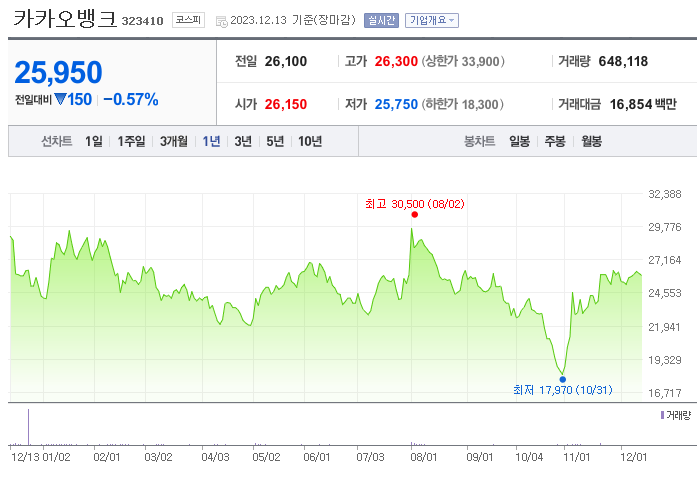Click the 실시간 real-time button
Screen dimensions: 697x477
381,20
